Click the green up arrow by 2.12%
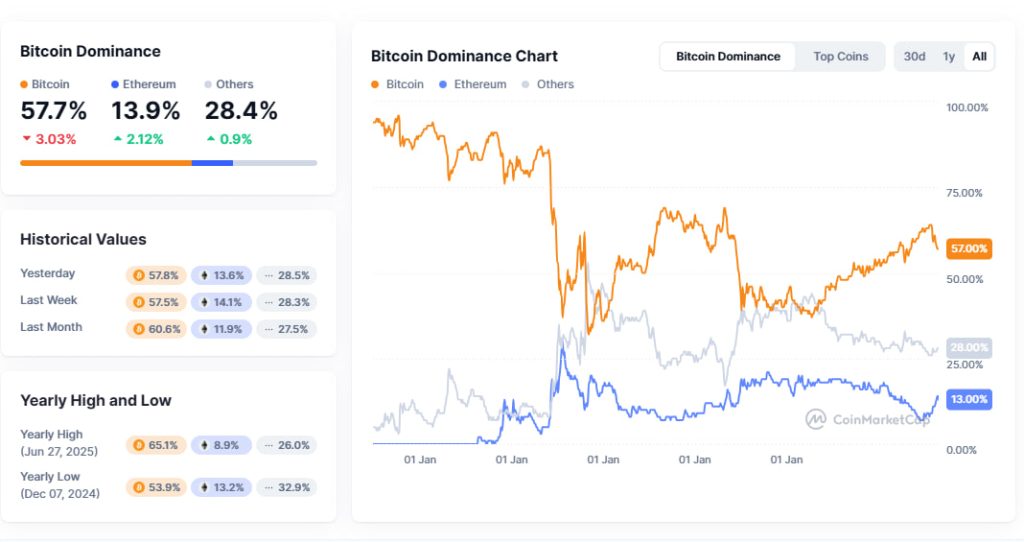The image size is (1024, 542). point(118,139)
